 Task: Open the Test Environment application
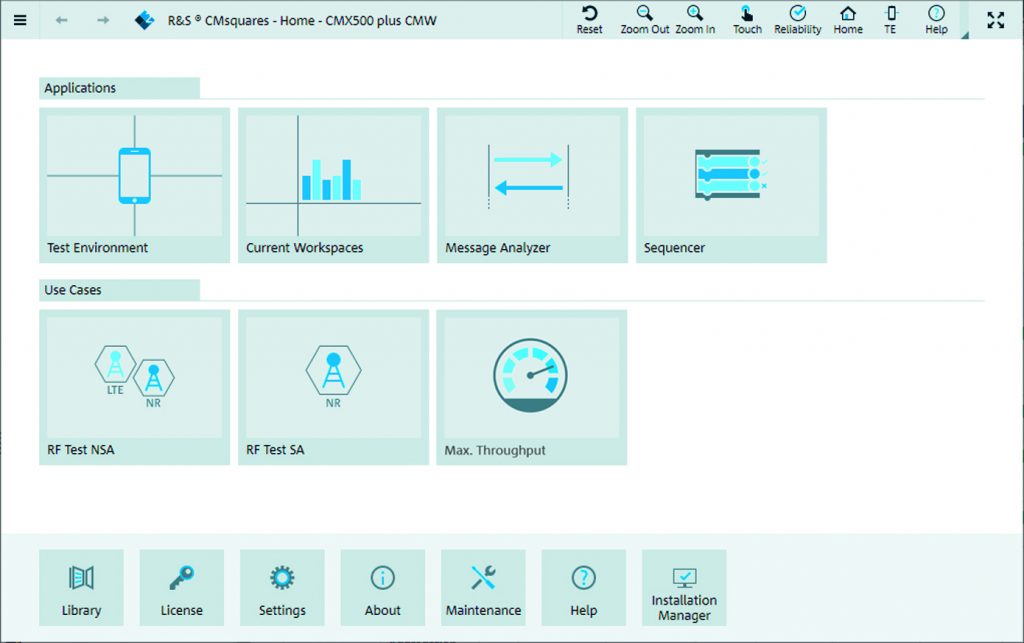coord(134,185)
